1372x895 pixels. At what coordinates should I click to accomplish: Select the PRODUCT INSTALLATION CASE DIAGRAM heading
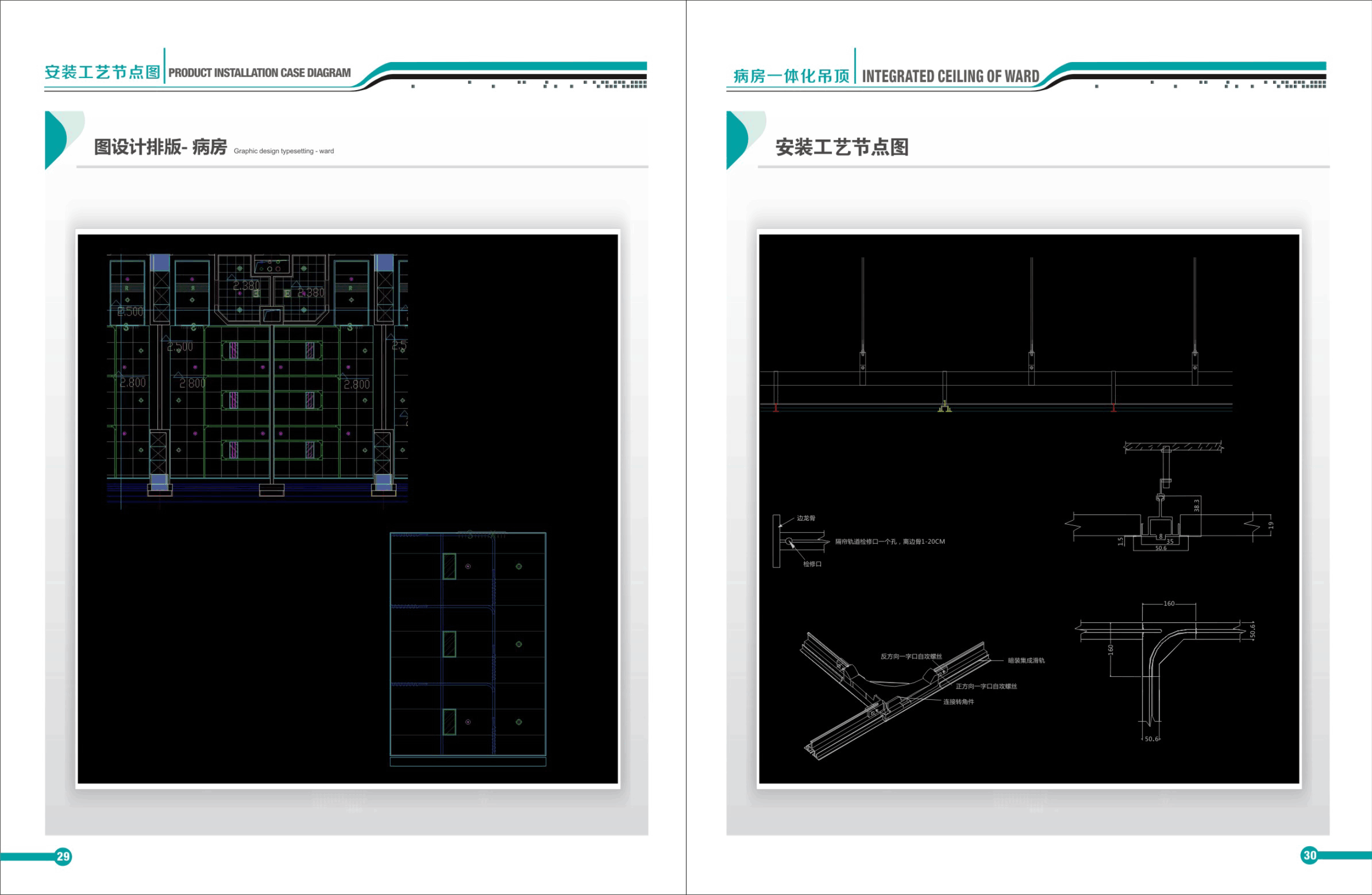[x=259, y=73]
